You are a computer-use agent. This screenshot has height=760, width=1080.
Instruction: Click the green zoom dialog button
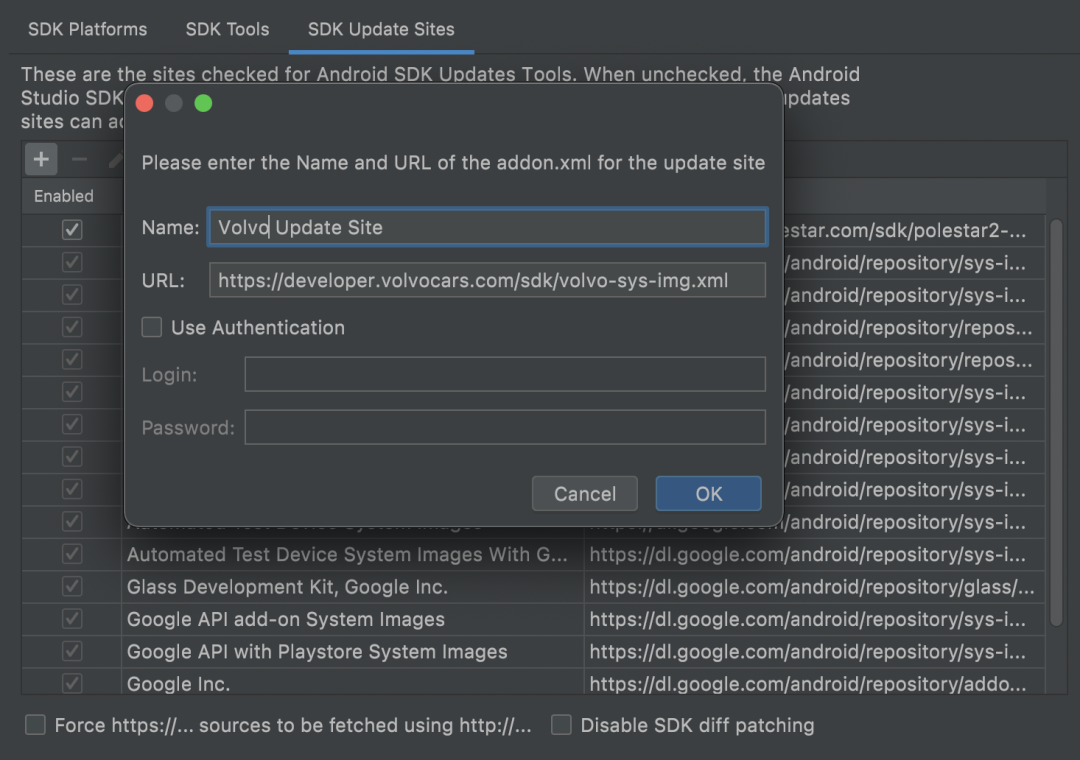[203, 103]
